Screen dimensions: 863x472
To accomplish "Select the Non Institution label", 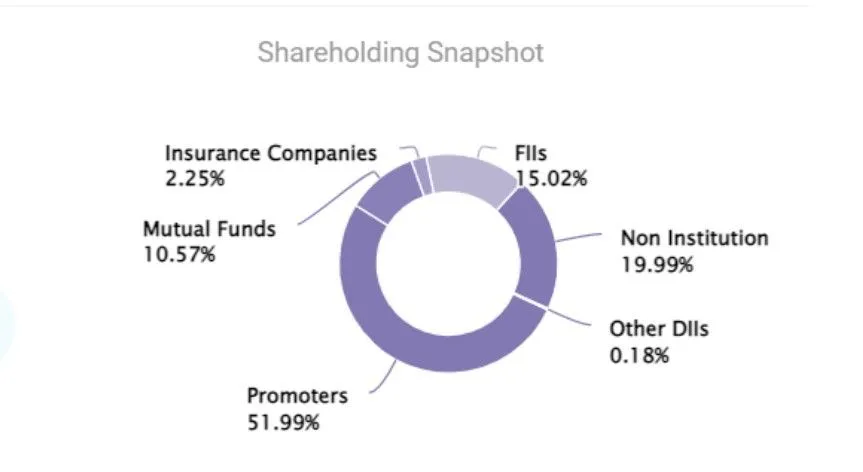I will pyautogui.click(x=694, y=238).
